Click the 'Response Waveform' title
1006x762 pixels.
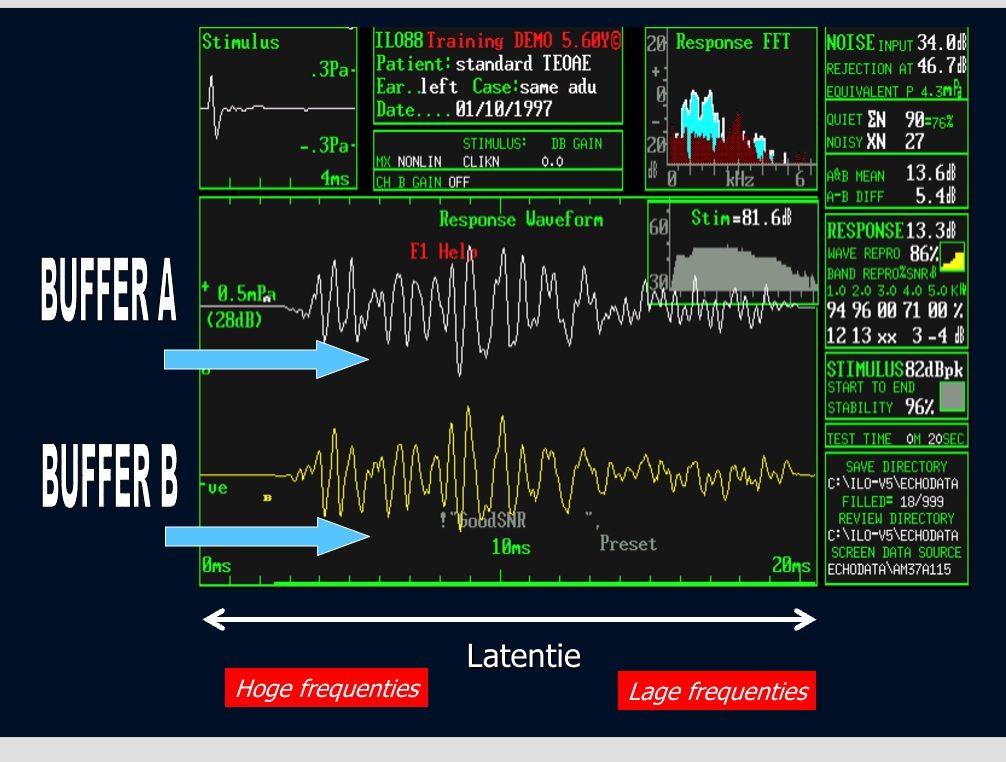point(521,220)
